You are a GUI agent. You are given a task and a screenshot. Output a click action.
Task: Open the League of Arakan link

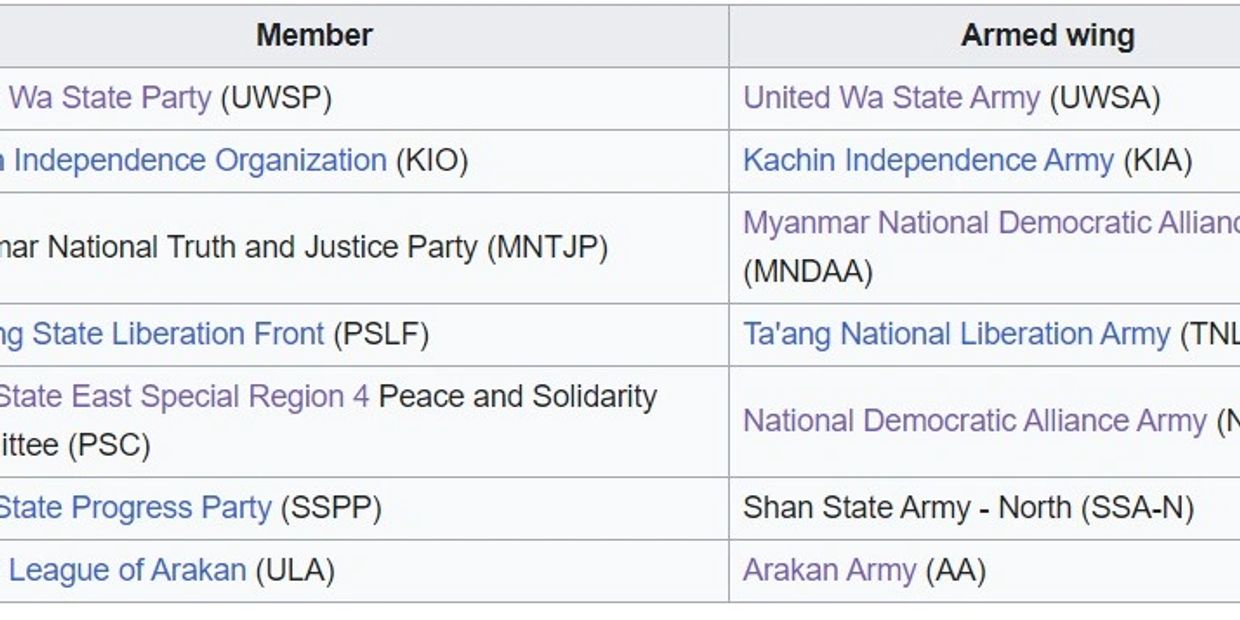tap(127, 570)
